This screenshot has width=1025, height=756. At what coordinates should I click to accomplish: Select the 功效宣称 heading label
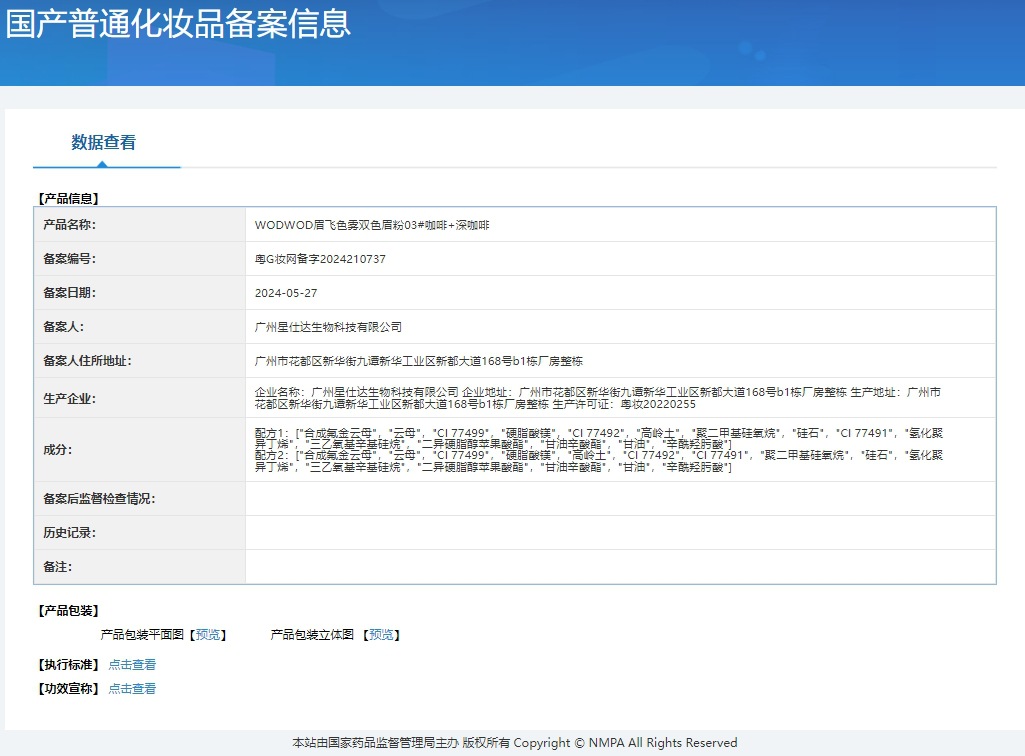(x=68, y=688)
